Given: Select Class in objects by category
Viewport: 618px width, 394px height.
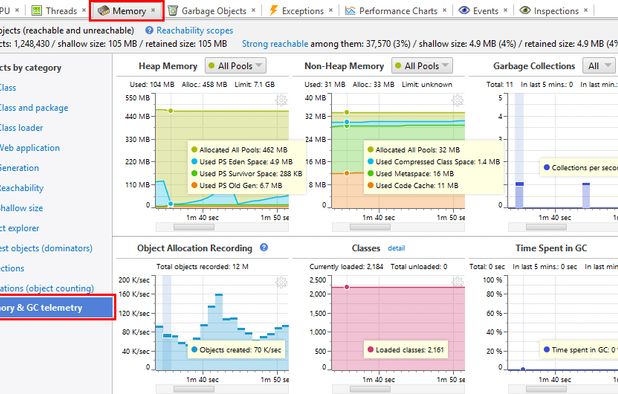Looking at the screenshot, I should tap(8, 88).
